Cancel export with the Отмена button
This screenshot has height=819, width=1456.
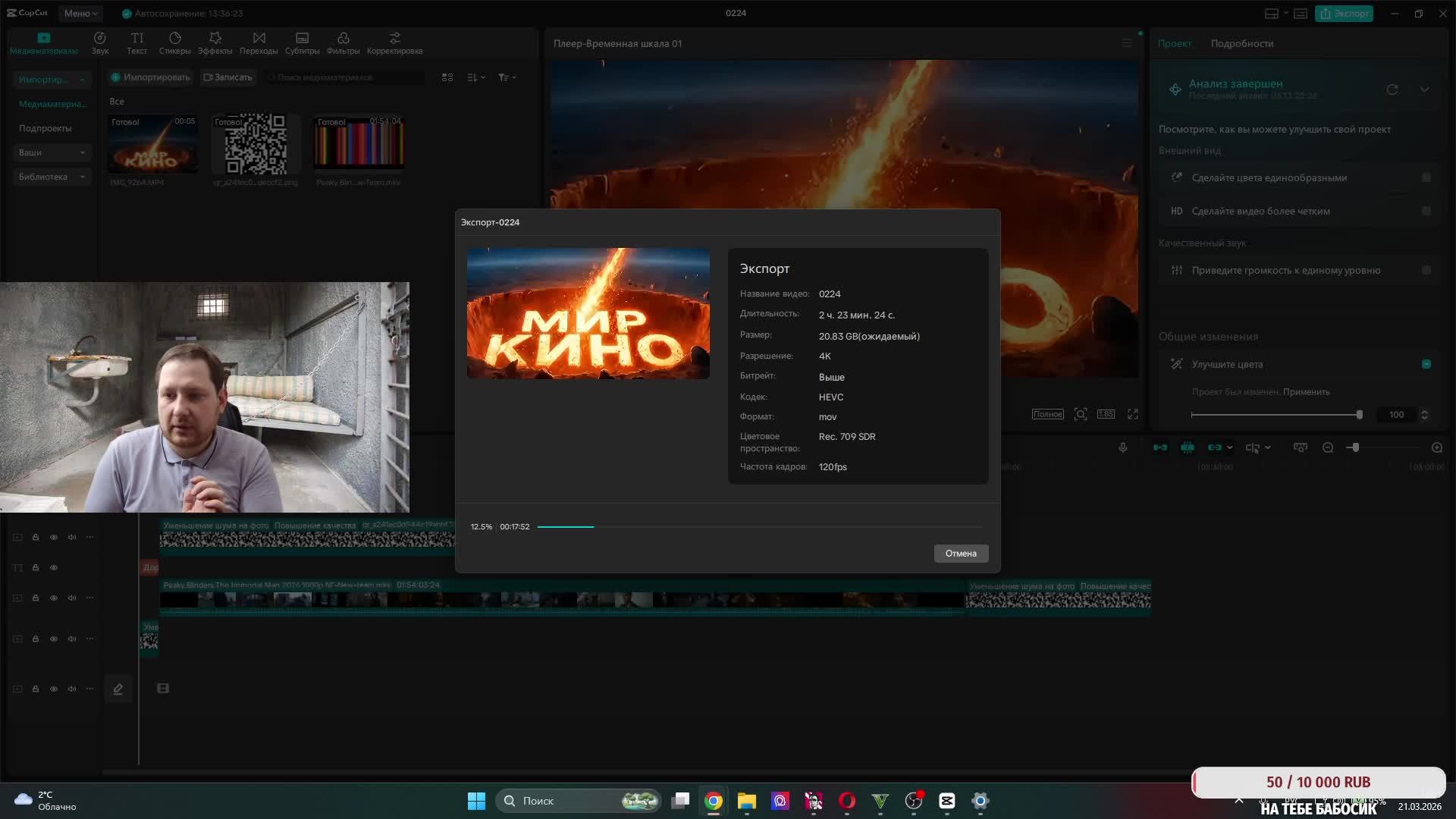(961, 554)
